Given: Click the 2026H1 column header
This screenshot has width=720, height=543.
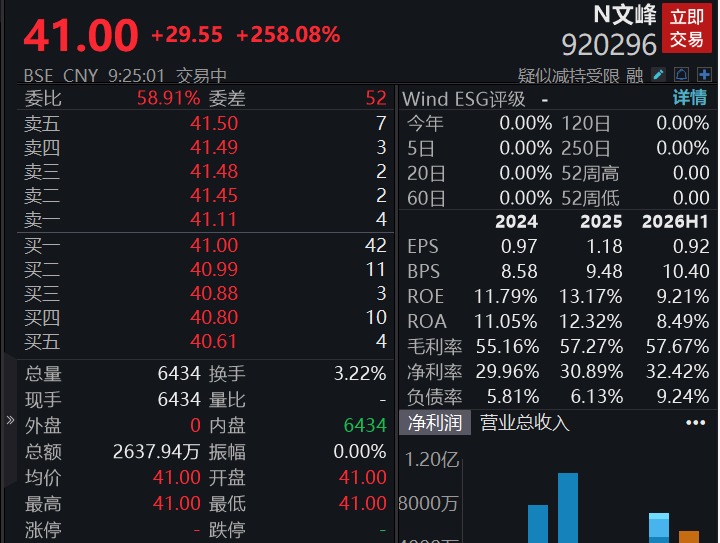Looking at the screenshot, I should pos(675,222).
